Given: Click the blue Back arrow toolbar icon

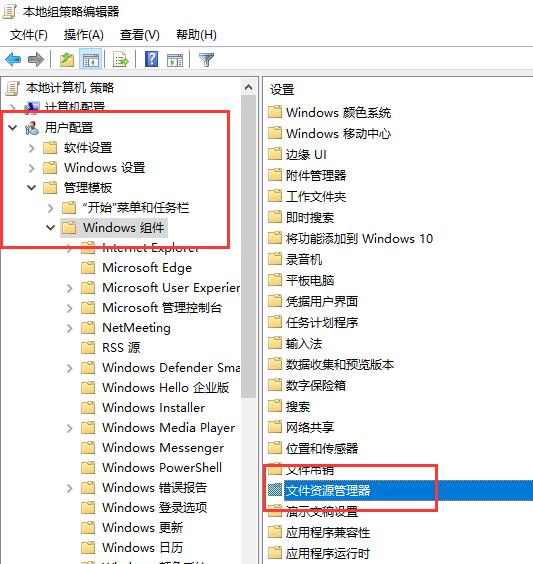Looking at the screenshot, I should [x=13, y=59].
